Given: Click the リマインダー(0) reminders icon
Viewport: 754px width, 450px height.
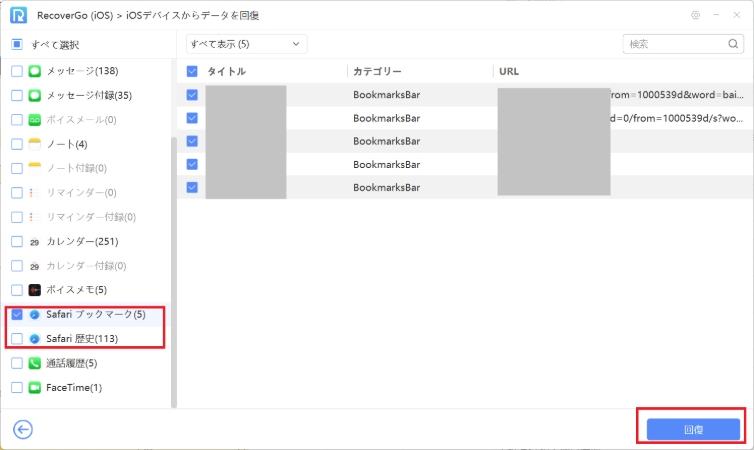Looking at the screenshot, I should [x=35, y=193].
